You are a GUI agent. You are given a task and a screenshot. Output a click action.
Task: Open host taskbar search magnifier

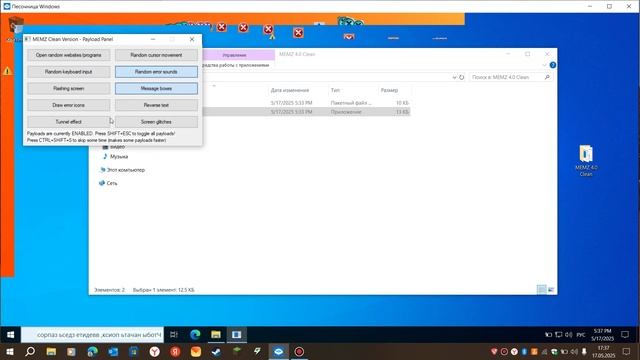(x=30, y=351)
